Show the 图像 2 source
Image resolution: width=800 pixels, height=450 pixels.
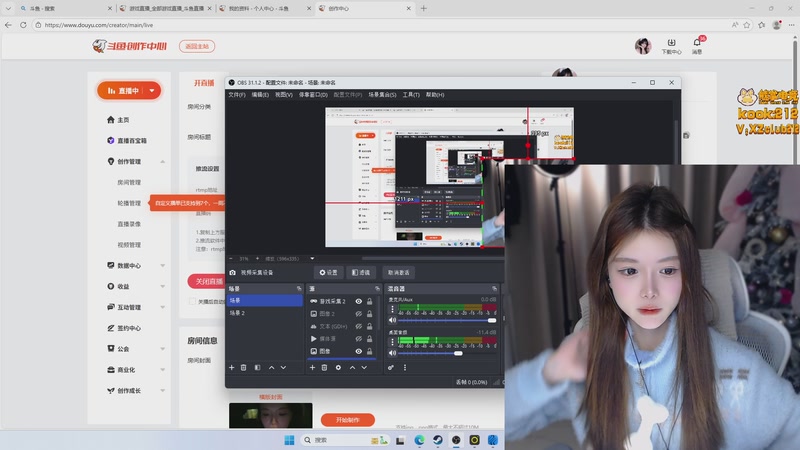pyautogui.click(x=359, y=314)
